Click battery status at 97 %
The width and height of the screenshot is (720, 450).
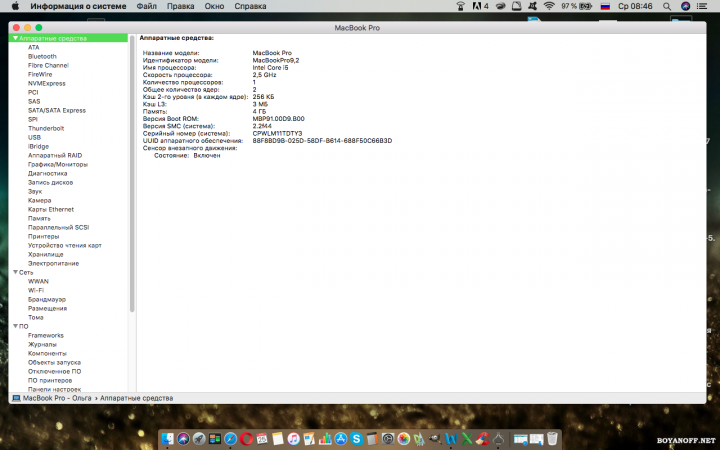pos(577,6)
